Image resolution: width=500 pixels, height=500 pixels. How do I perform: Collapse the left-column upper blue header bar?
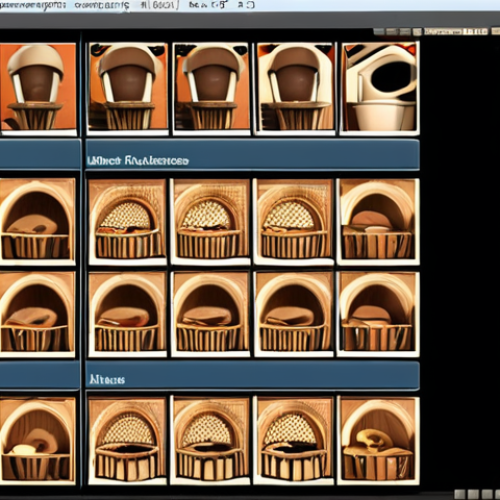point(40,155)
